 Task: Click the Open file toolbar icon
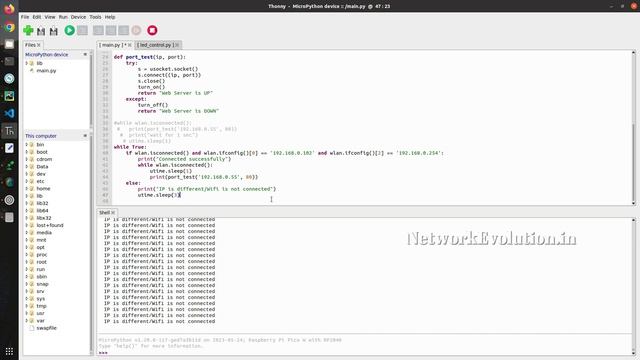[x=41, y=31]
